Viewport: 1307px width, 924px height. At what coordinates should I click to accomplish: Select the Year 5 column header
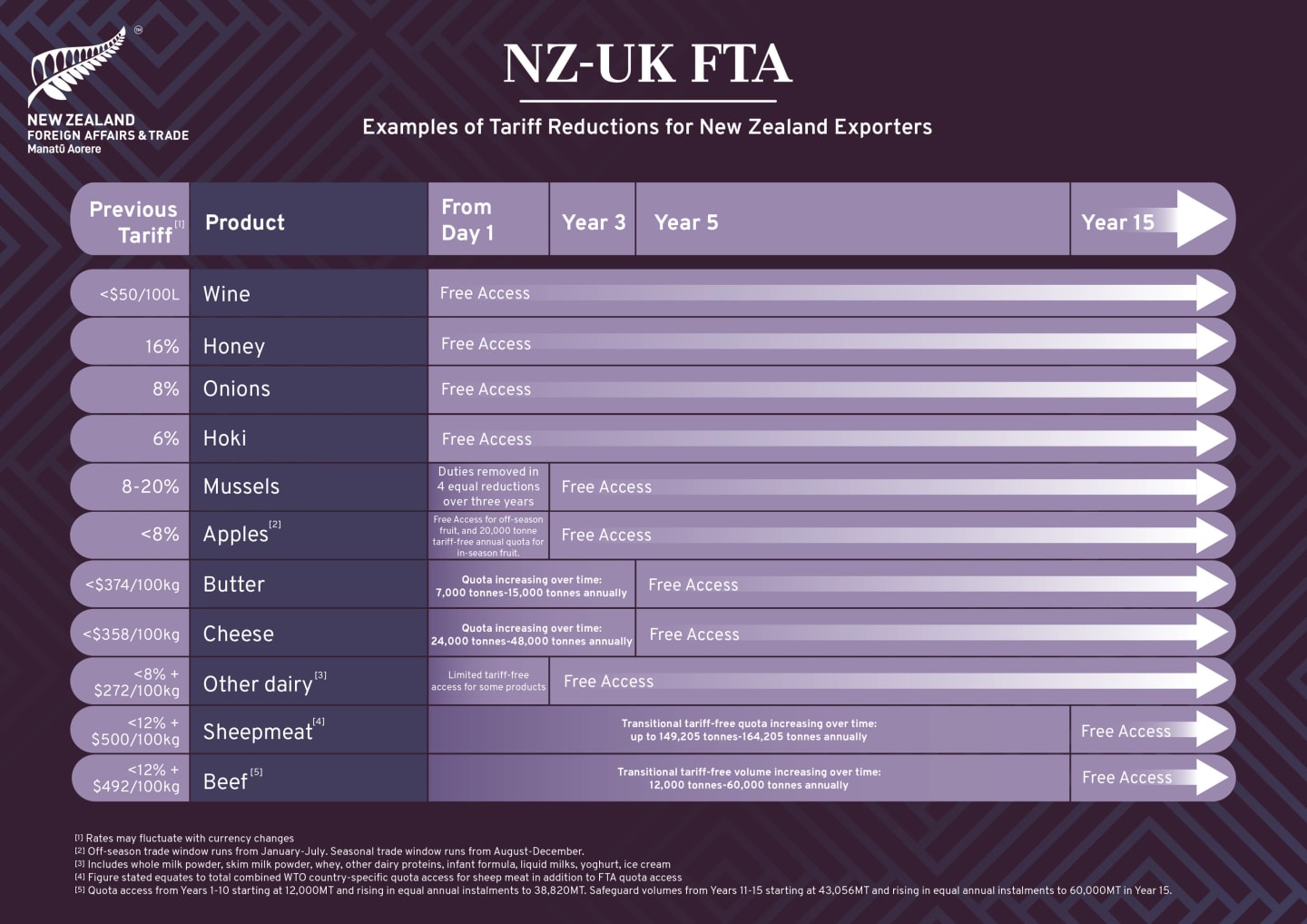(853, 220)
